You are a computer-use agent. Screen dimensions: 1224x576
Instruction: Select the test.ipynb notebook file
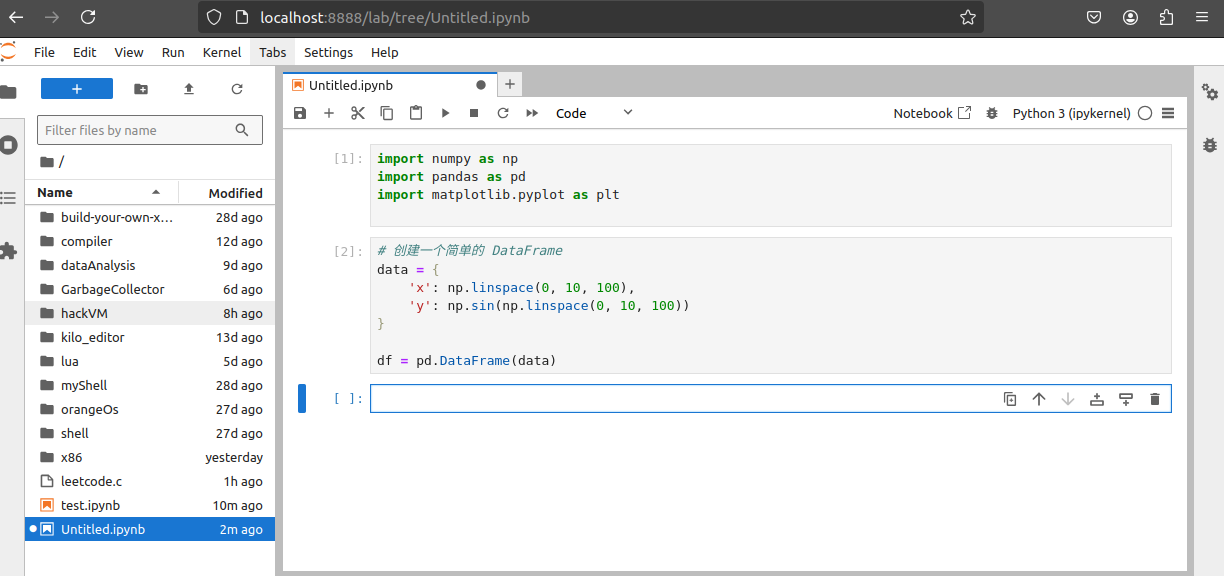150,505
